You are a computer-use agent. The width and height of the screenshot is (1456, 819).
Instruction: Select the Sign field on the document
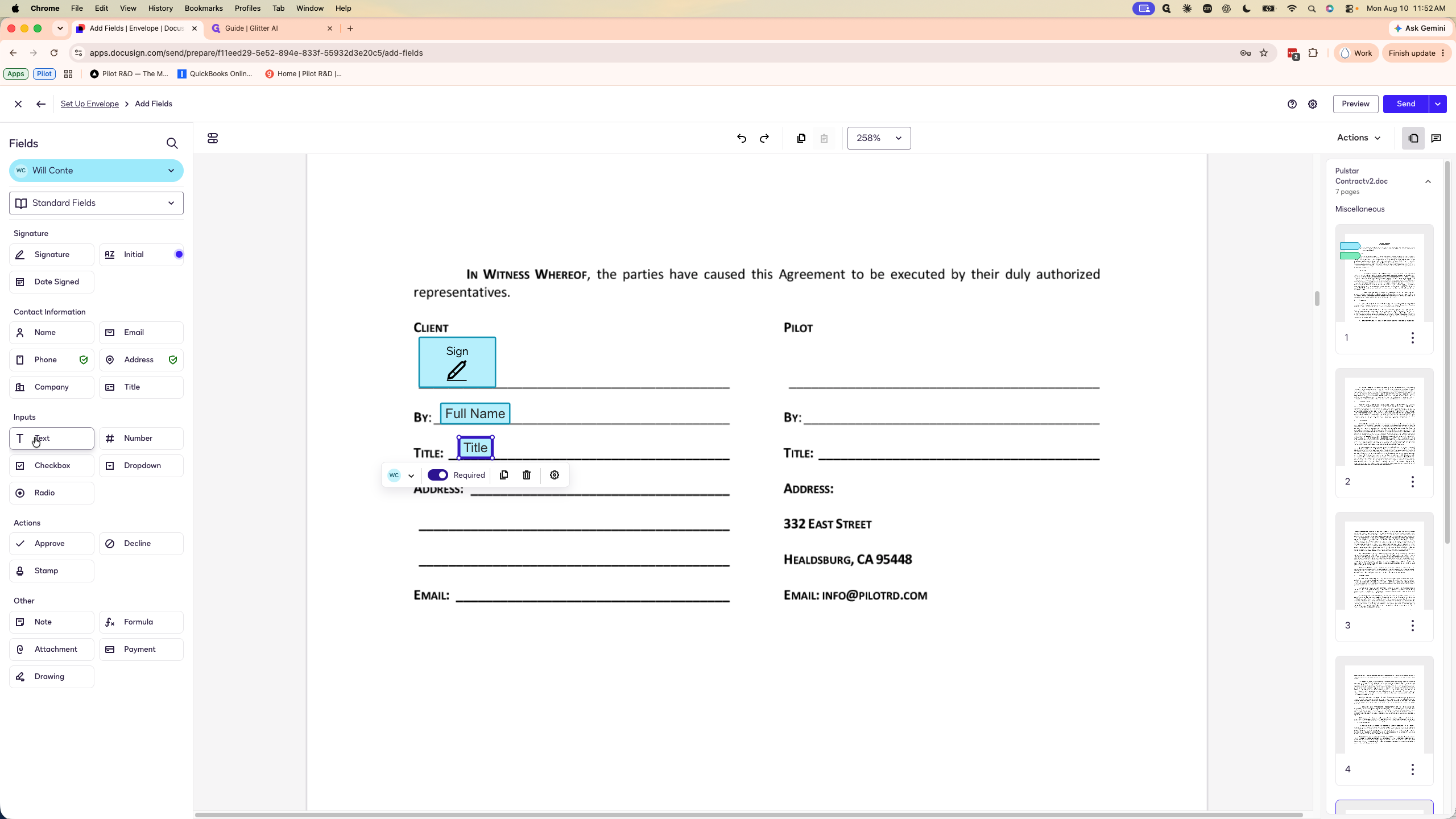coord(457,362)
